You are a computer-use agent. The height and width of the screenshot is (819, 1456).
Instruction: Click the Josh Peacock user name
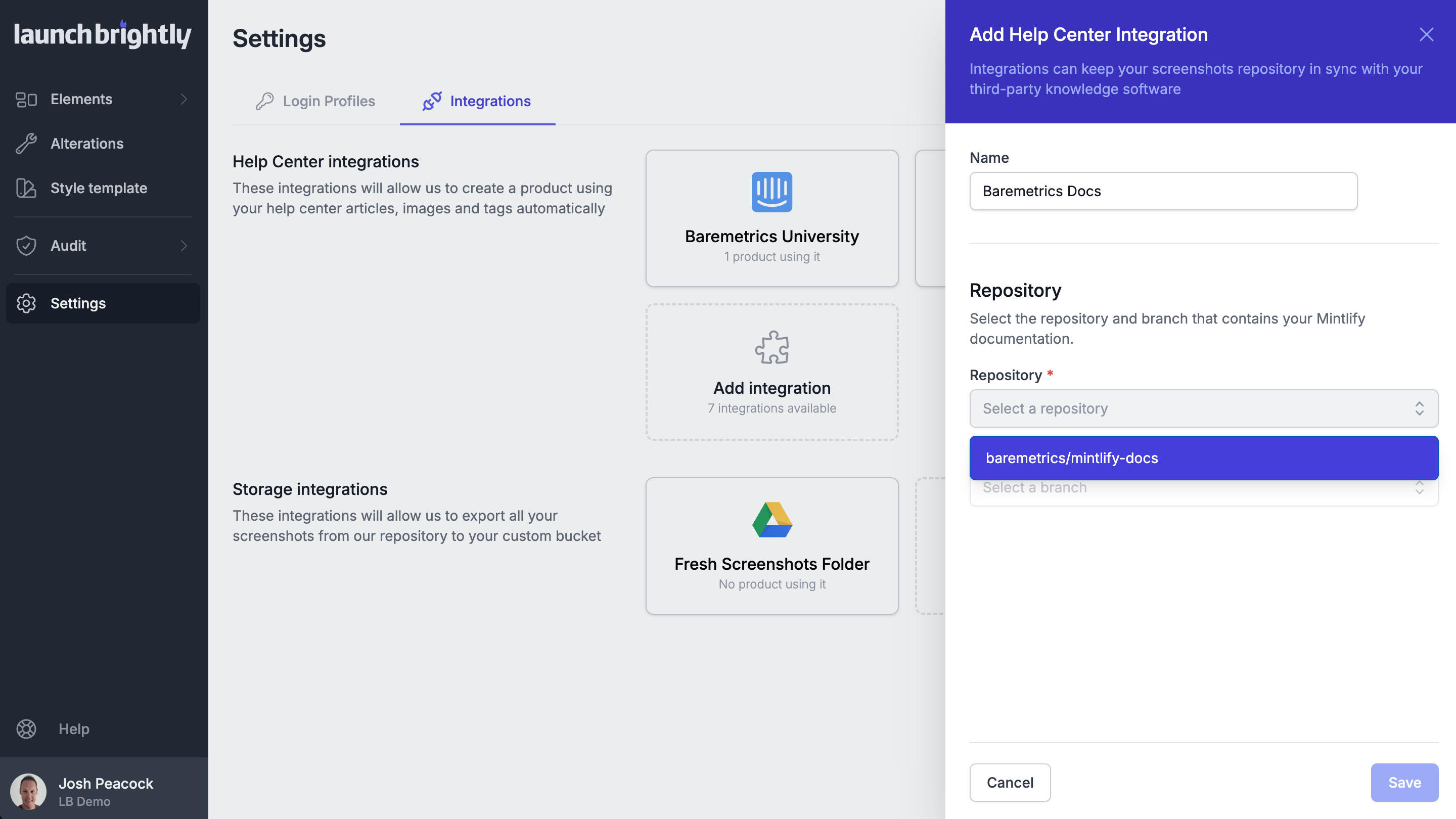(106, 784)
